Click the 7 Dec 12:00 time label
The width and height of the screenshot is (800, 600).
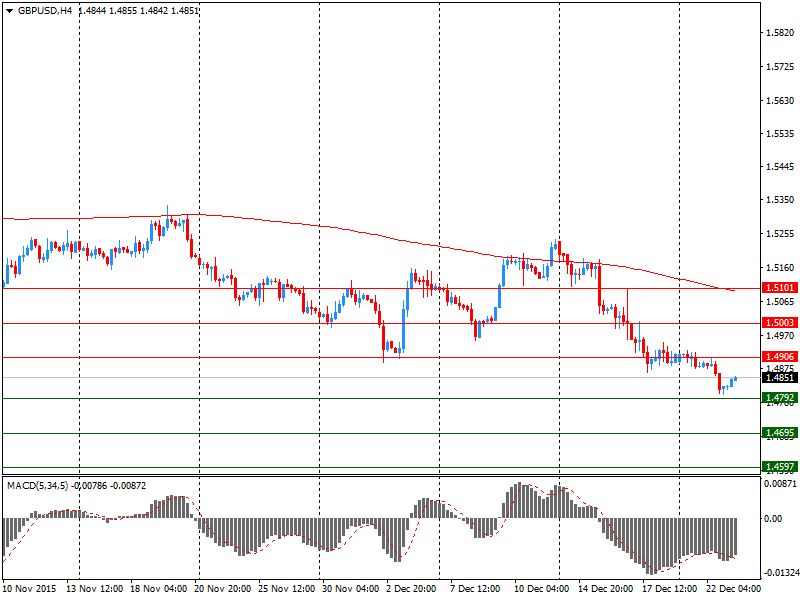tap(475, 588)
